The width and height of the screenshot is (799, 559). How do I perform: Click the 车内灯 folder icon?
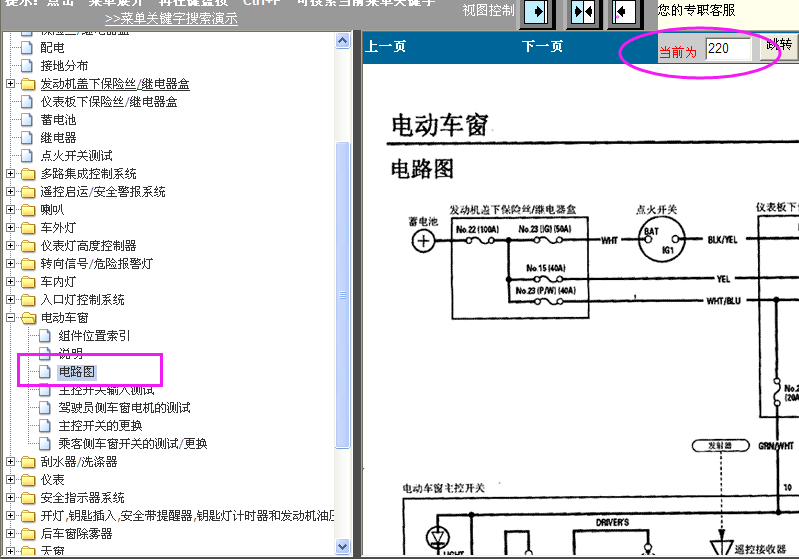[28, 282]
